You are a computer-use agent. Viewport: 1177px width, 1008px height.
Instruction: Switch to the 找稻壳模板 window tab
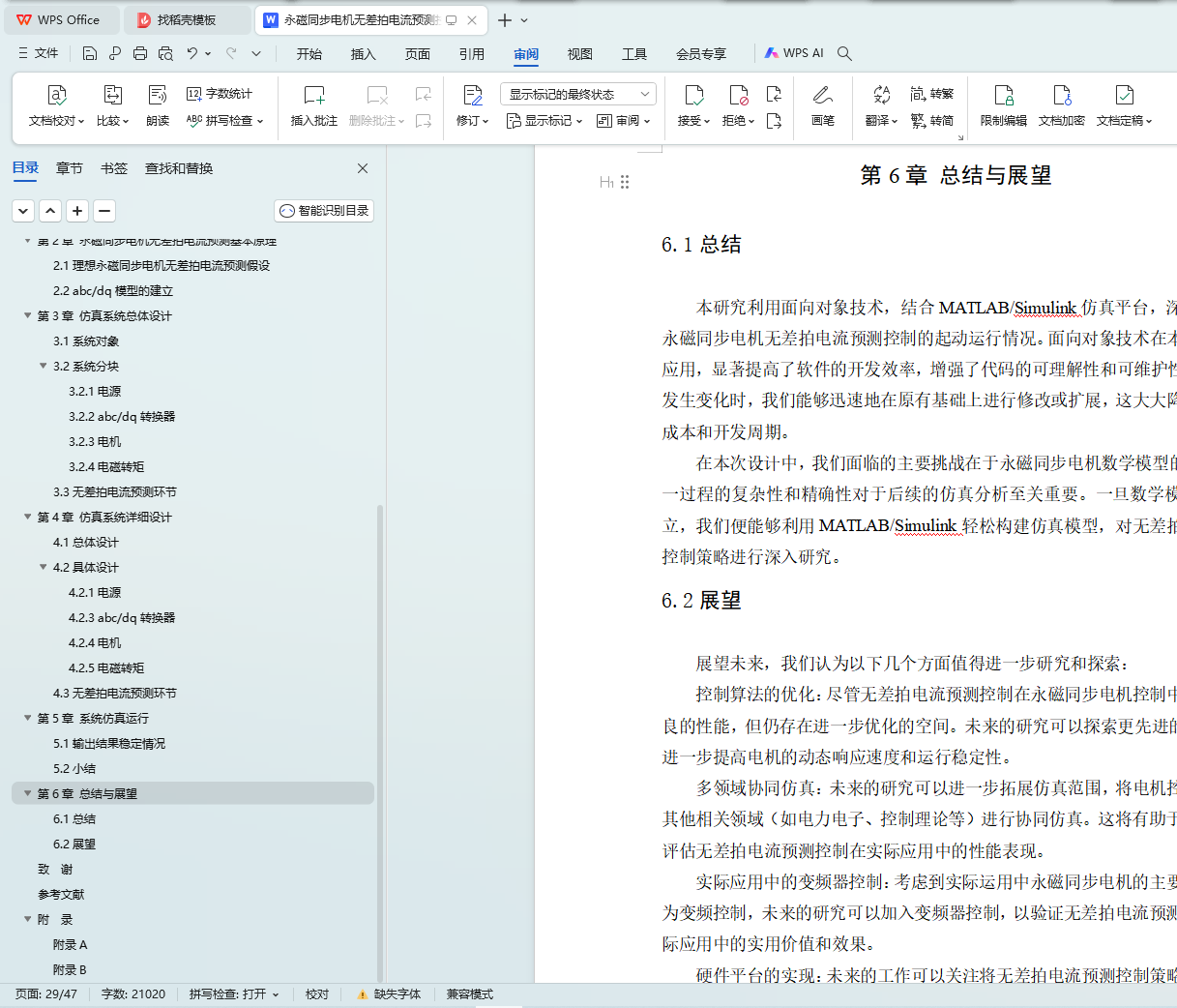point(187,20)
